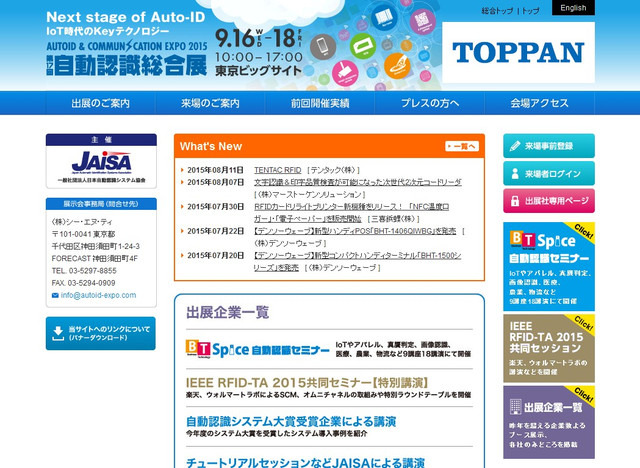Open the IEEE RFID-TA 2015 共同セッション banner

tap(549, 348)
